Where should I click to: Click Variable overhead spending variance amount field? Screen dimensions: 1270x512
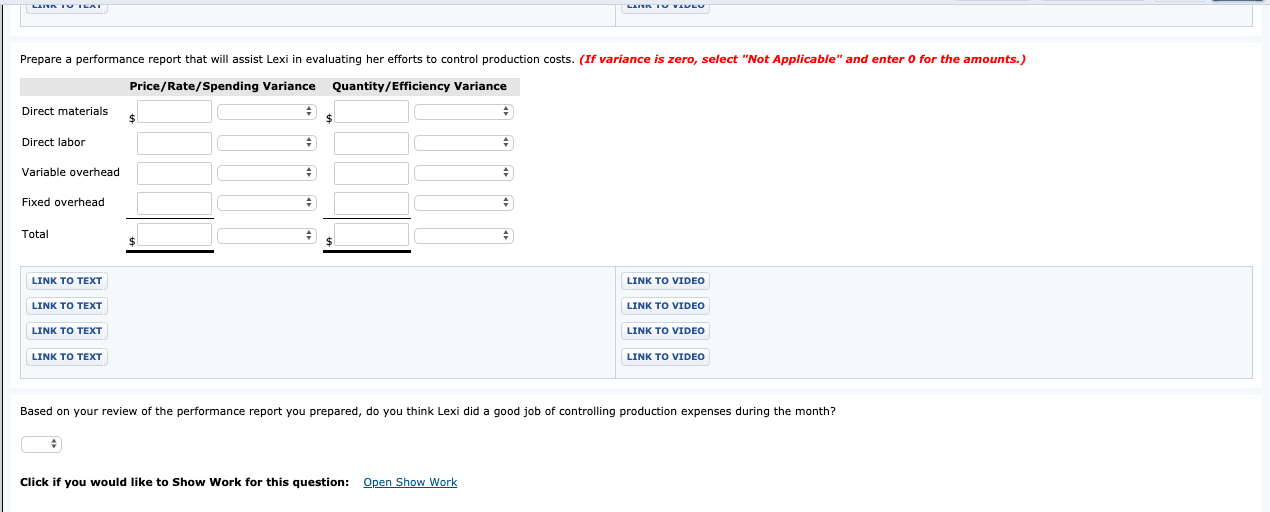(175, 173)
